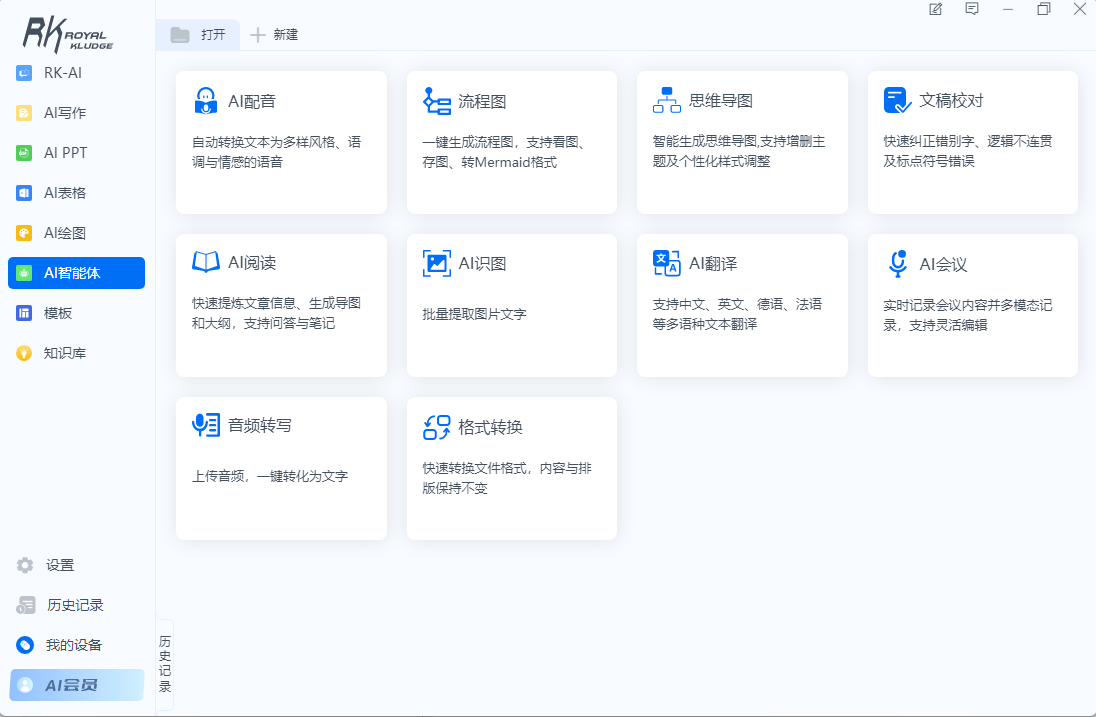Minimize the application window
The width and height of the screenshot is (1096, 717).
(1008, 9)
